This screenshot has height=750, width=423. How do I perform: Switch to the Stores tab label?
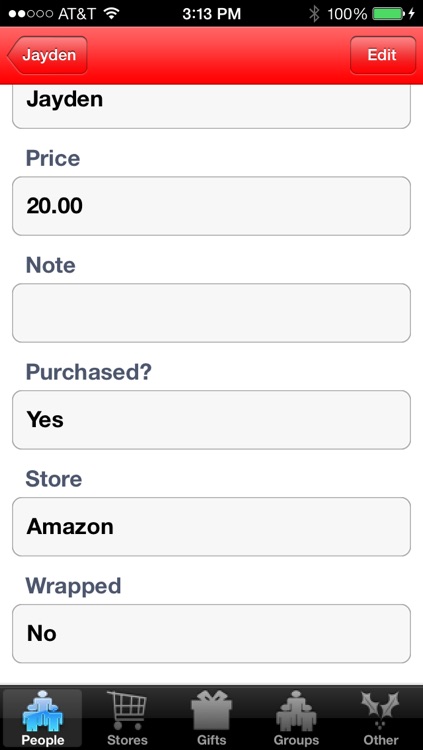pyautogui.click(x=127, y=740)
